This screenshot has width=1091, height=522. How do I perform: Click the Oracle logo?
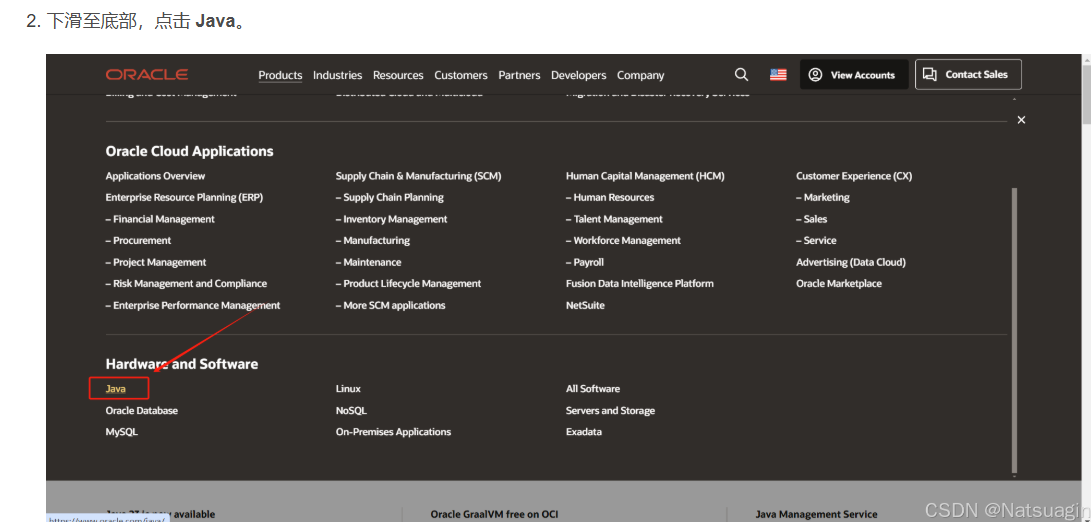coord(147,74)
